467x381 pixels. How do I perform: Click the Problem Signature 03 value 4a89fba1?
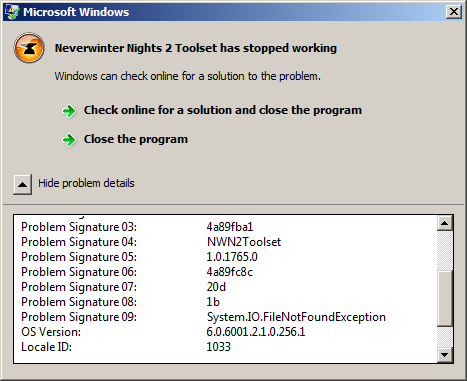pyautogui.click(x=230, y=227)
